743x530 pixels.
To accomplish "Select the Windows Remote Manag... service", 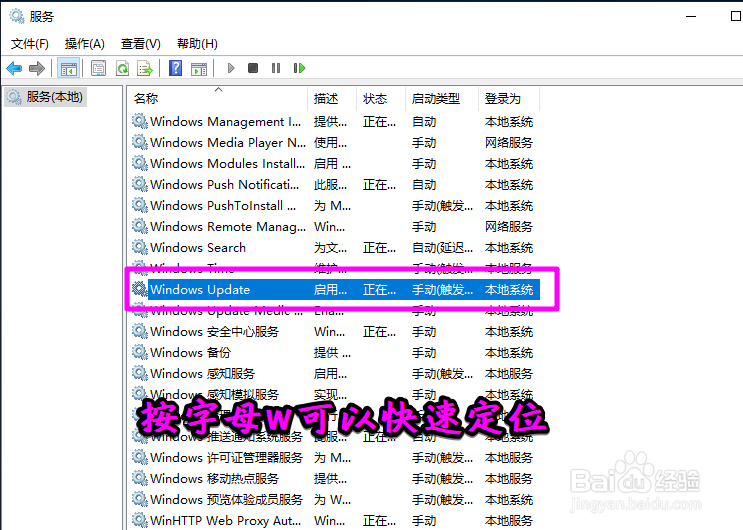I will point(335,227).
